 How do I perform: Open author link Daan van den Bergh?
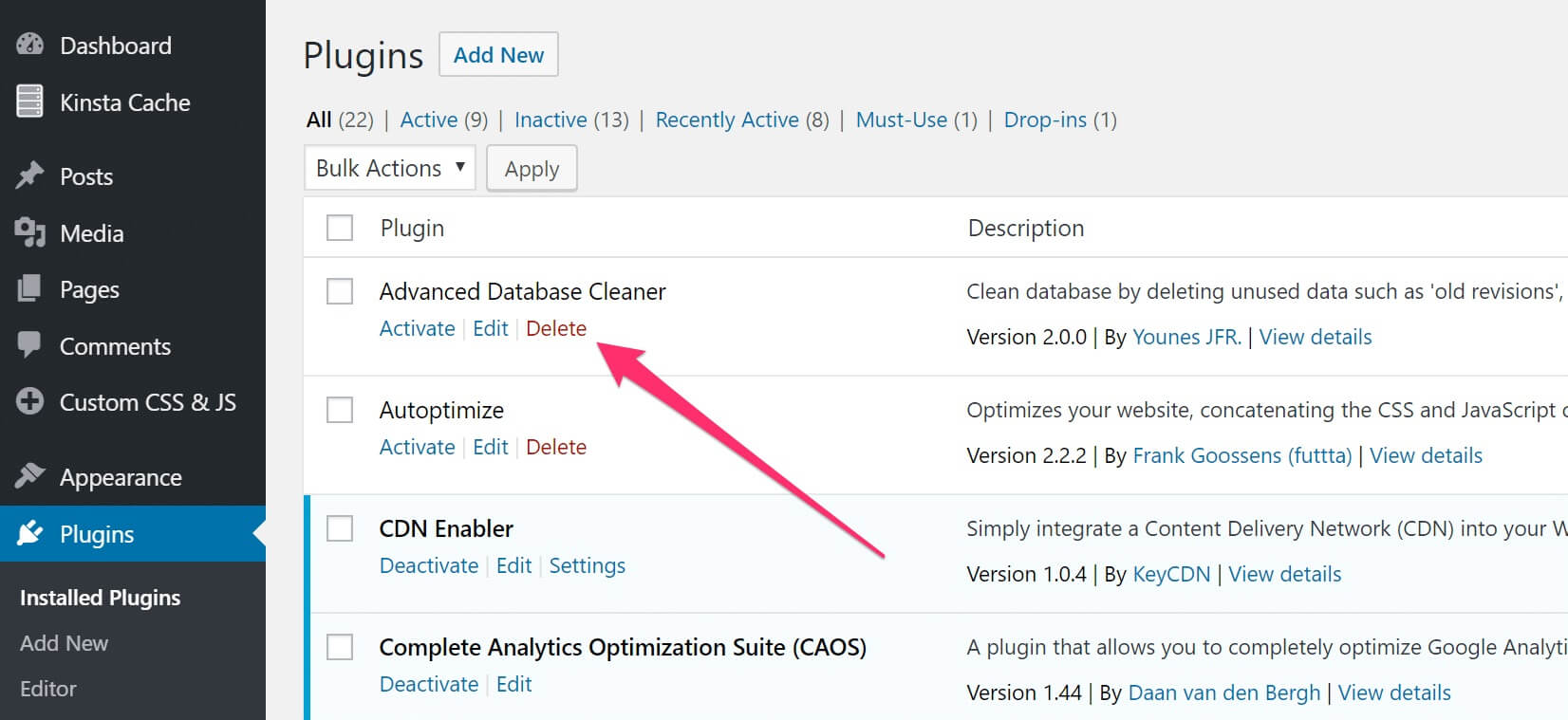coord(1224,692)
